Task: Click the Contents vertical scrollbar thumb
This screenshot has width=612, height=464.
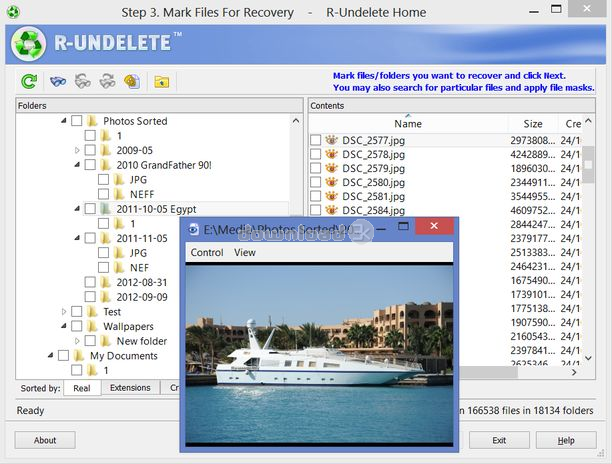Action: click(589, 164)
